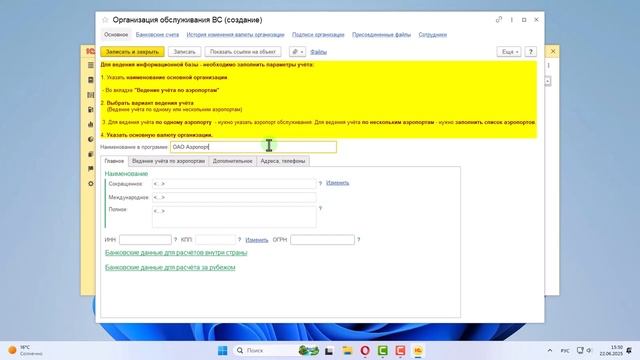Click the Наименование в программе input field

click(253, 147)
